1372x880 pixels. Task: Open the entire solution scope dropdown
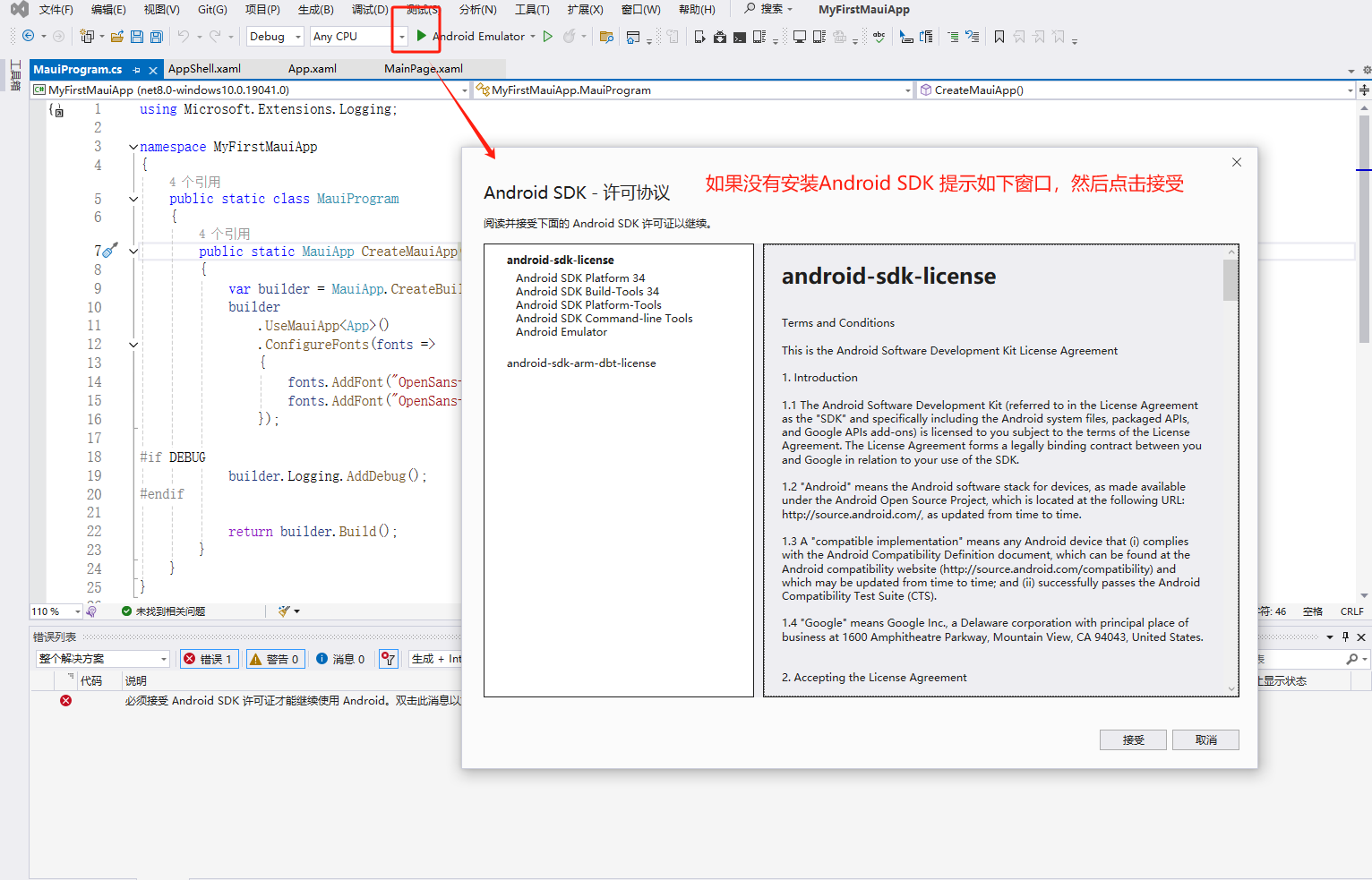pyautogui.click(x=103, y=659)
